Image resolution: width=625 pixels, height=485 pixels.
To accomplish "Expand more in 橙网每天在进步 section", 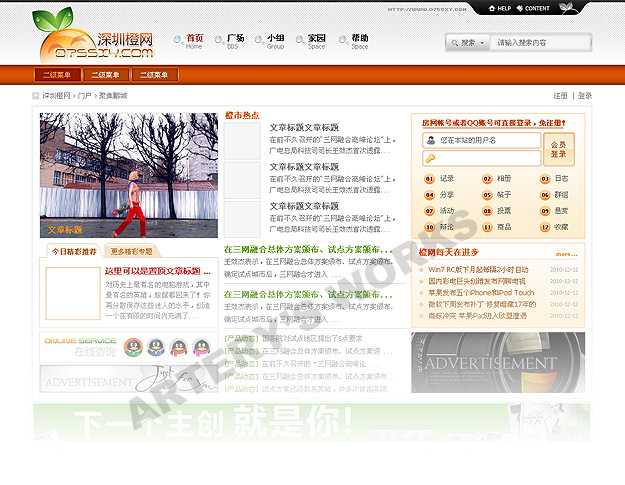I will [x=566, y=254].
